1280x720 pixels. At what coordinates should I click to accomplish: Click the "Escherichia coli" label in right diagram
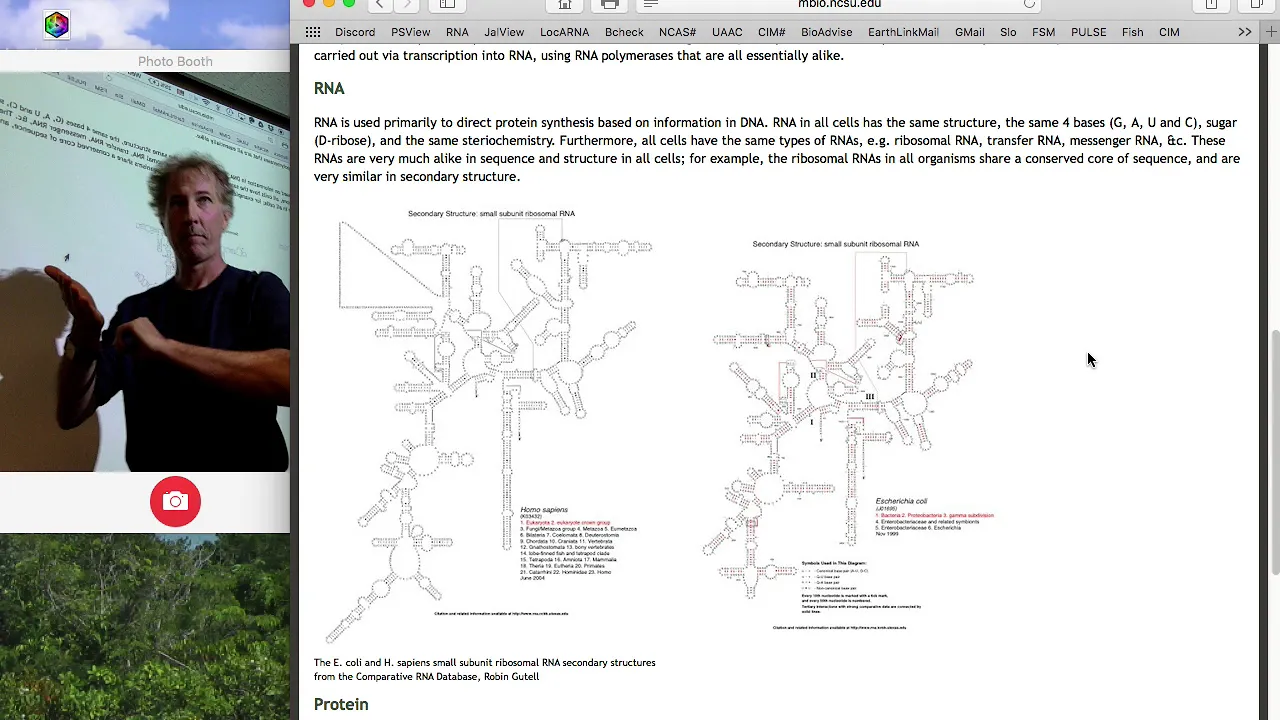pos(902,501)
